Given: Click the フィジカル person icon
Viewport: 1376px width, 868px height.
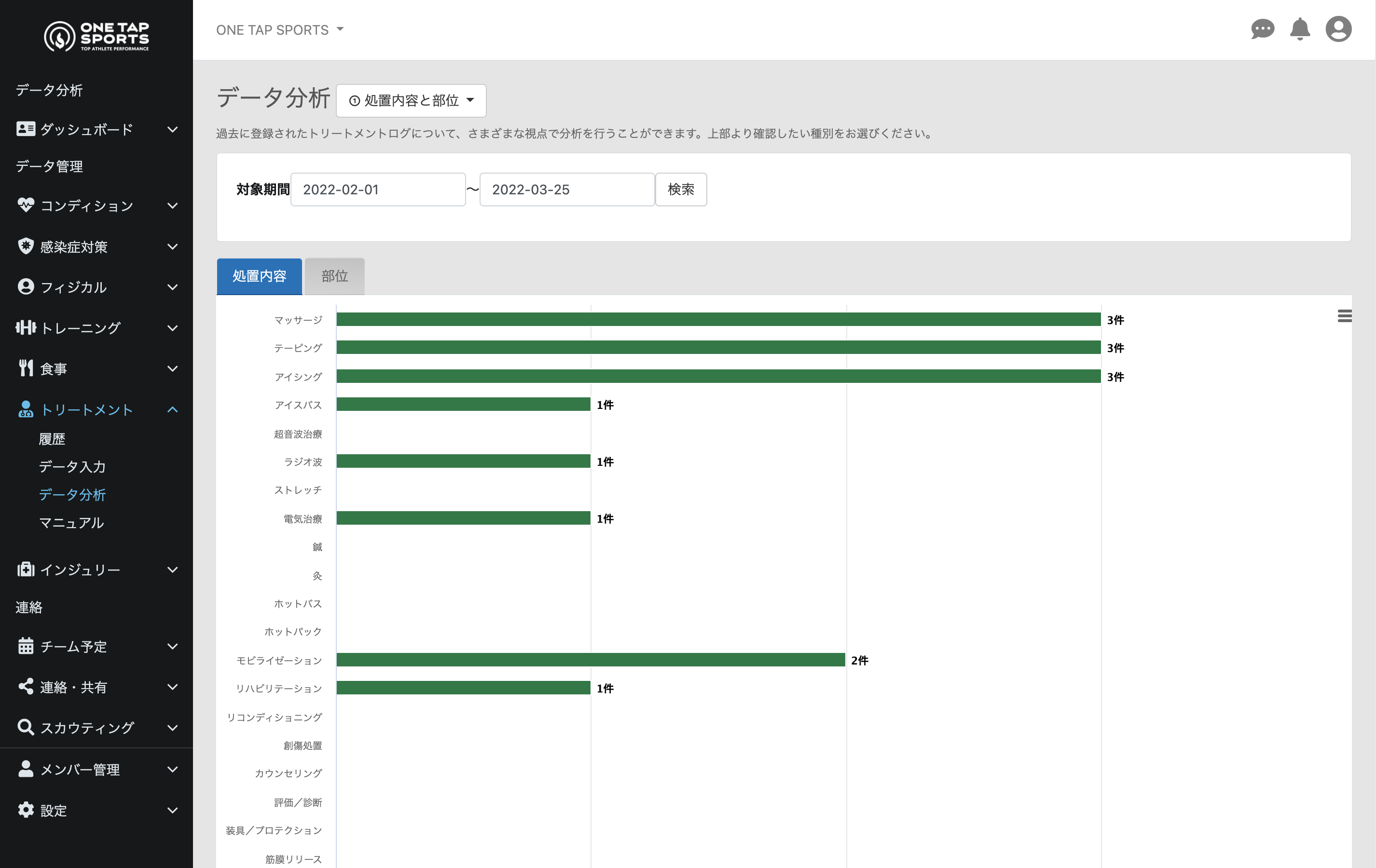Looking at the screenshot, I should click(x=26, y=286).
